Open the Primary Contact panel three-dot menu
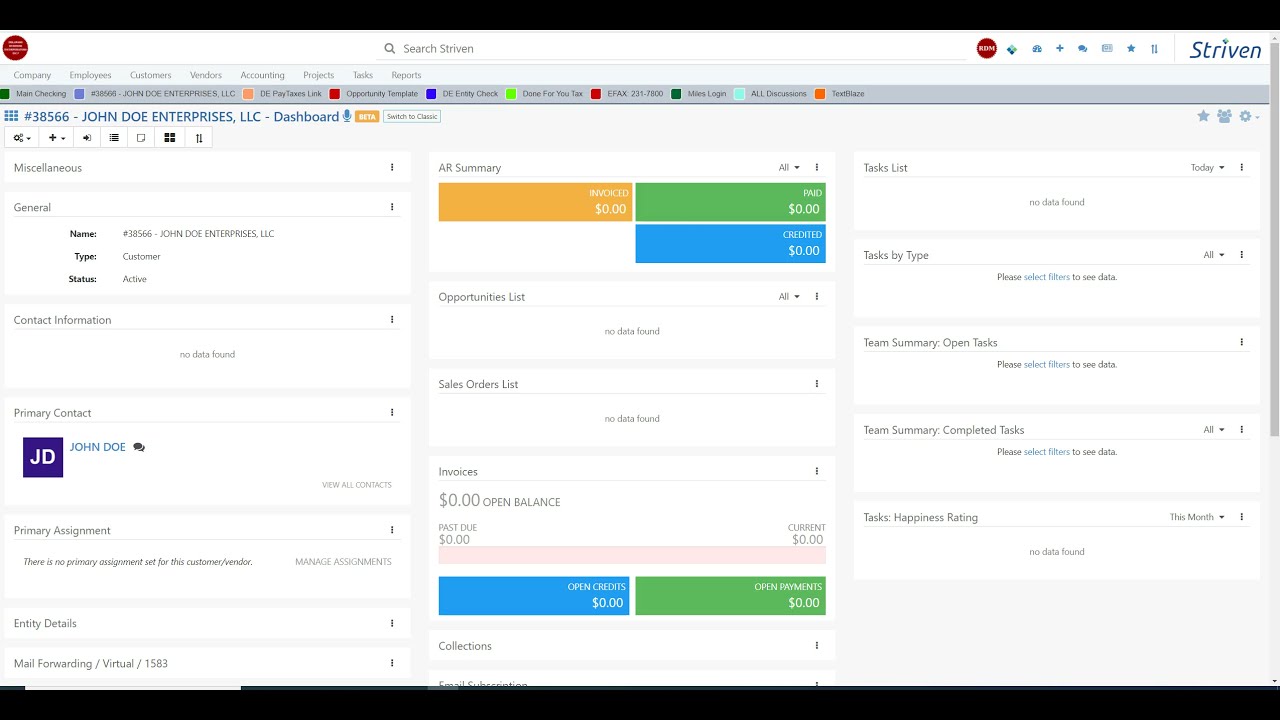Viewport: 1280px width, 720px height. point(392,412)
